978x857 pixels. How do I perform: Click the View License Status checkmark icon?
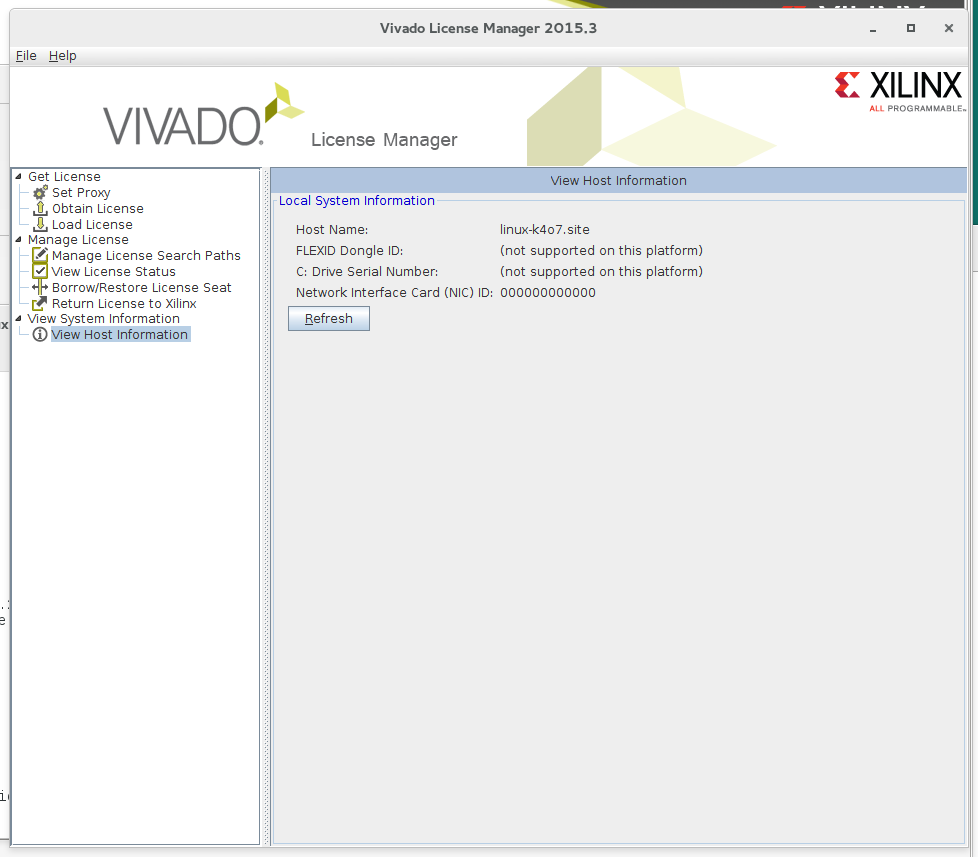[x=40, y=271]
